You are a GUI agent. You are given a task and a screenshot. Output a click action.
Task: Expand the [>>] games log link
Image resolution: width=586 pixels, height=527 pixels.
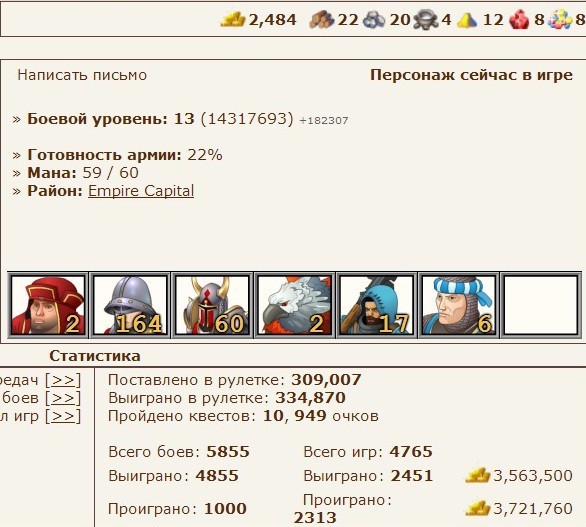63,416
